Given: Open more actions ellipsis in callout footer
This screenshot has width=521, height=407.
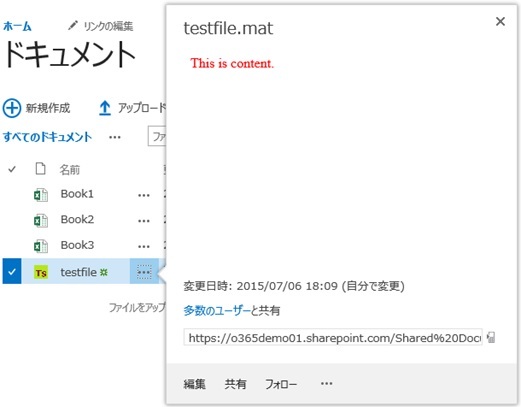Looking at the screenshot, I should (326, 384).
